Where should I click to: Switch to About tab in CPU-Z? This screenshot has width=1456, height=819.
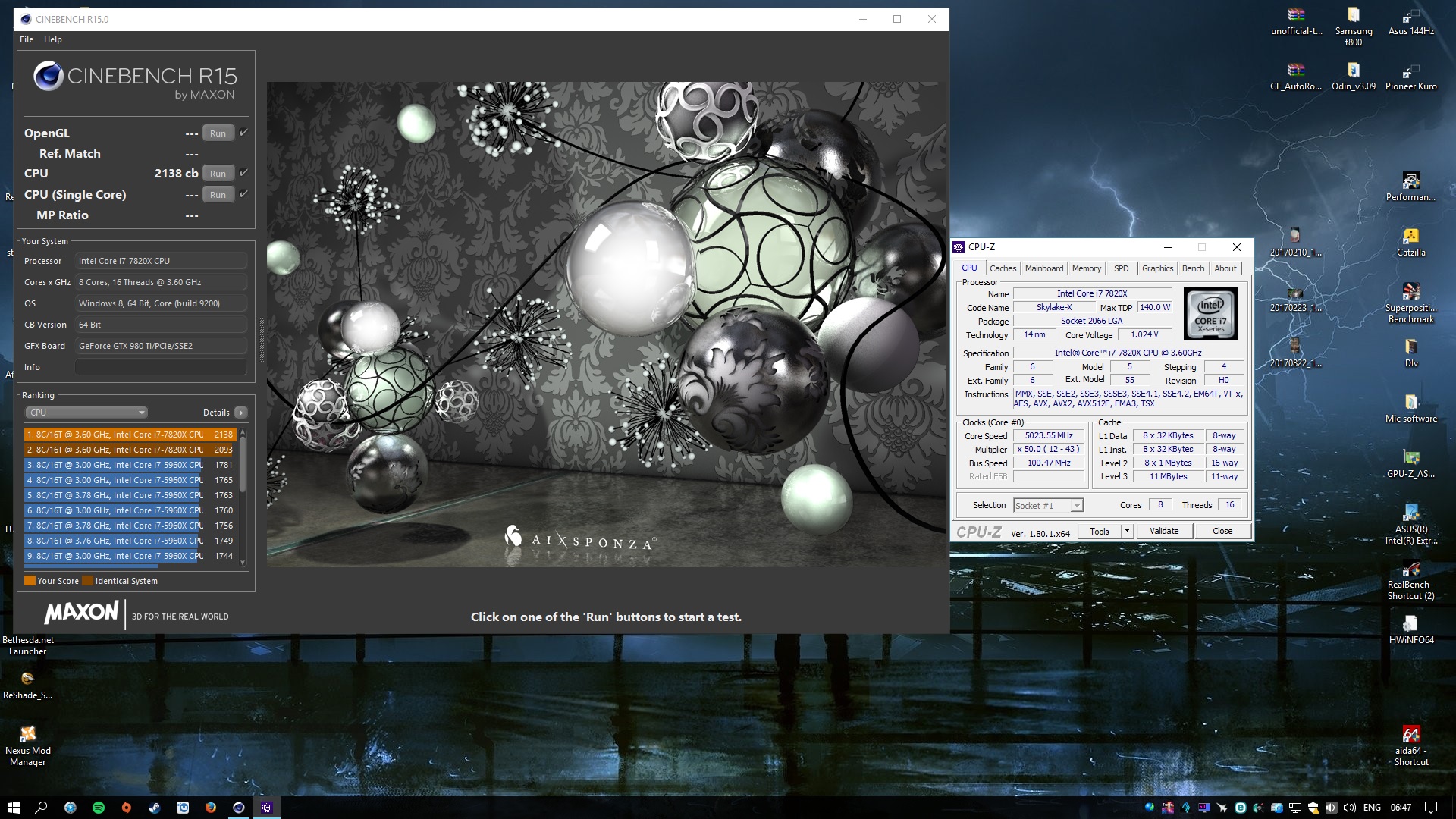[1225, 268]
